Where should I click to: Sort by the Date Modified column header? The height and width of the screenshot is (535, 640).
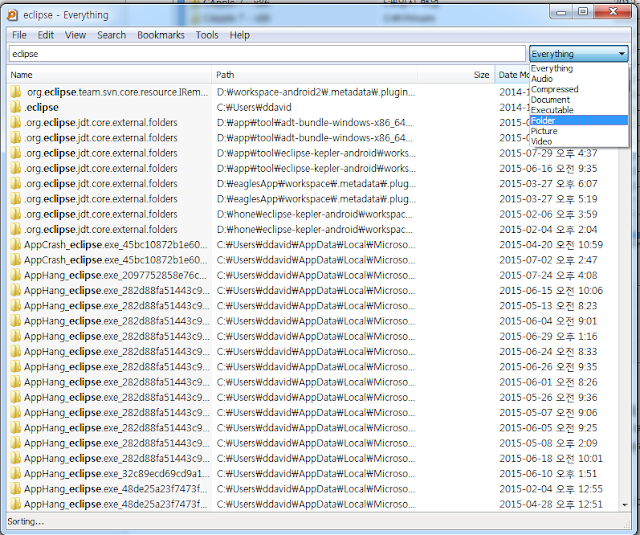coord(512,75)
